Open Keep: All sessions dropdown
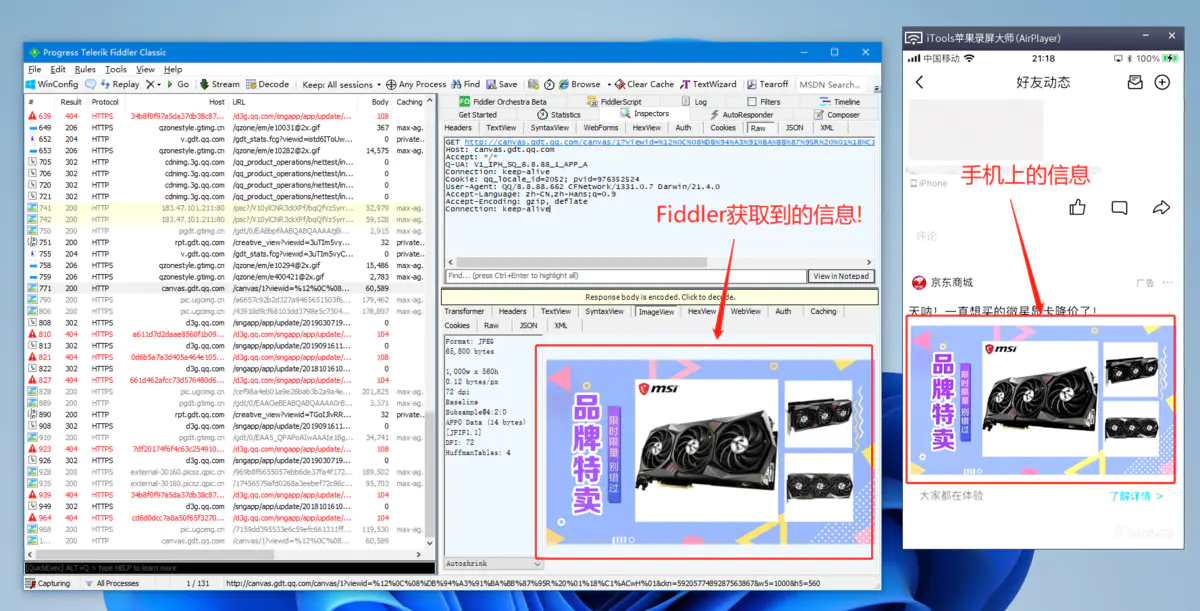The height and width of the screenshot is (611, 1200). [341, 85]
